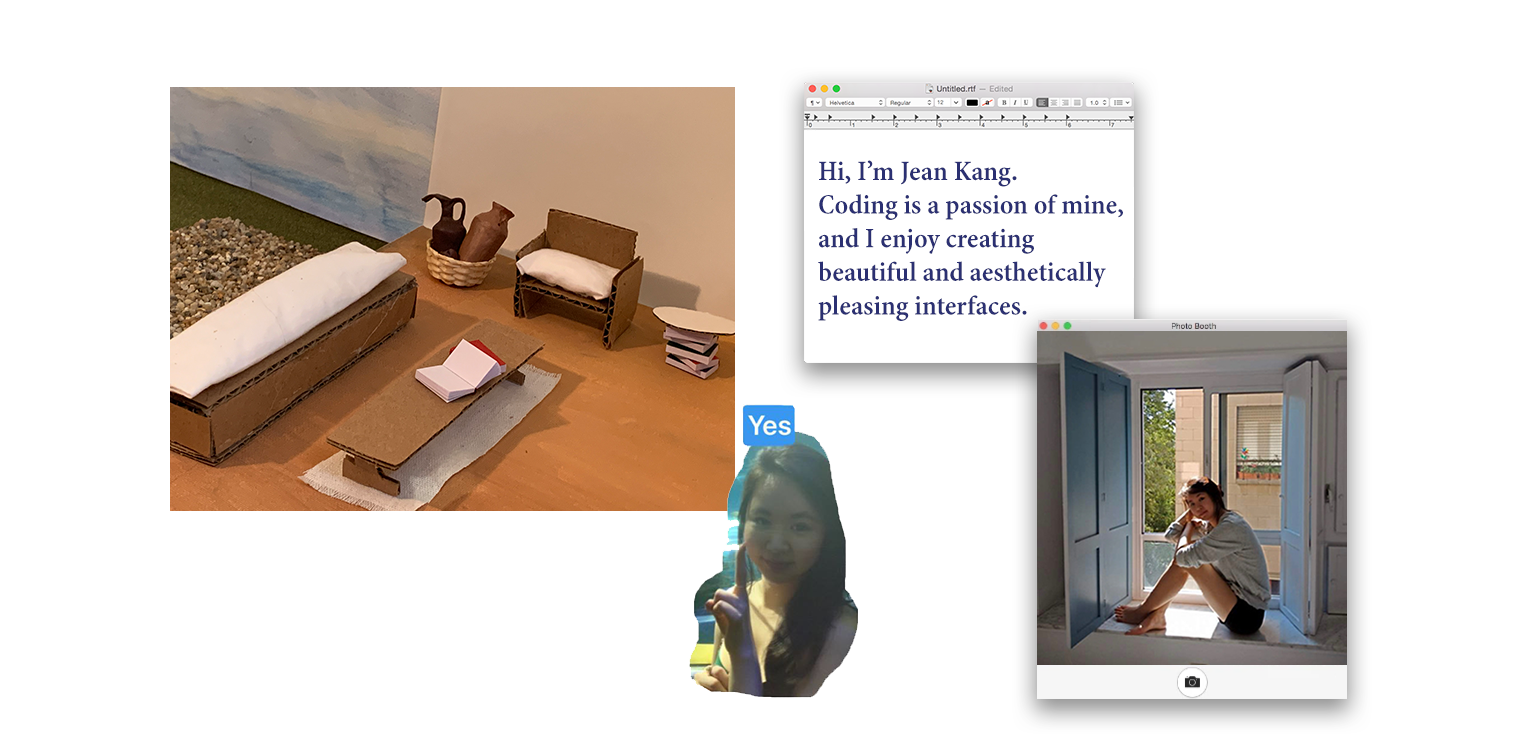The image size is (1536, 750).
Task: Open the Regular typeface dropdown
Action: 910,103
